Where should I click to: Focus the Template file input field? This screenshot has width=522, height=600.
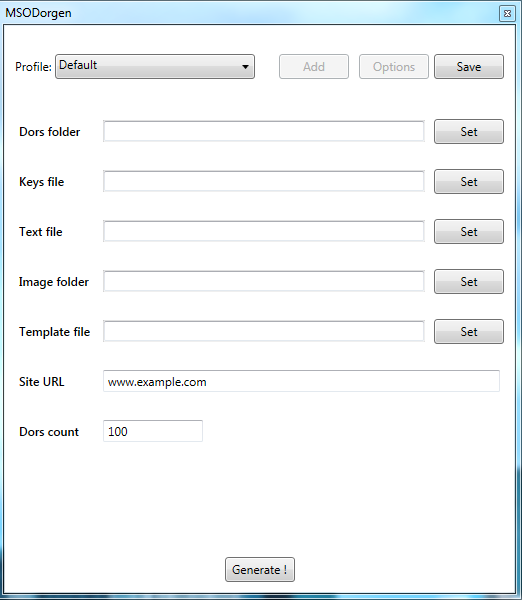264,331
